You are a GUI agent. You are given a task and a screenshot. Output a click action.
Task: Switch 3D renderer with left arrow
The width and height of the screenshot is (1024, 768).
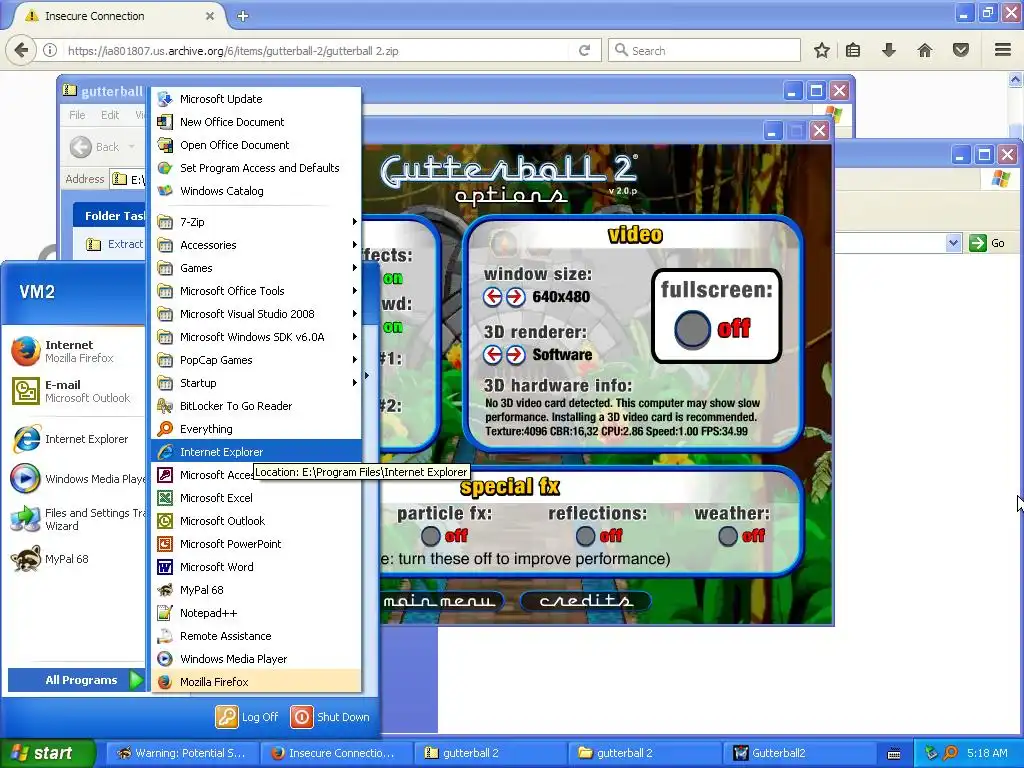(493, 355)
